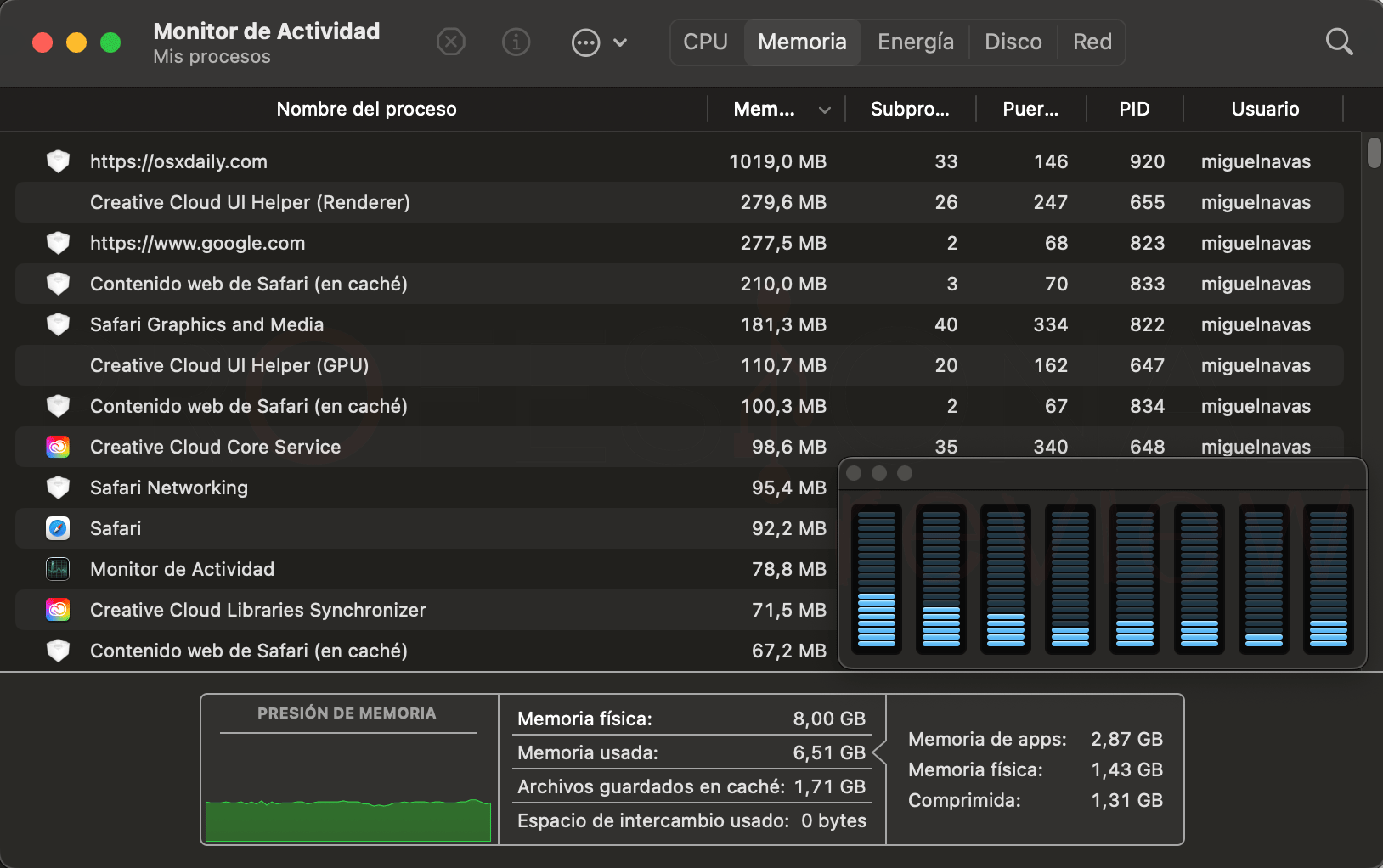Open the Red tab
The image size is (1383, 868).
pos(1092,42)
